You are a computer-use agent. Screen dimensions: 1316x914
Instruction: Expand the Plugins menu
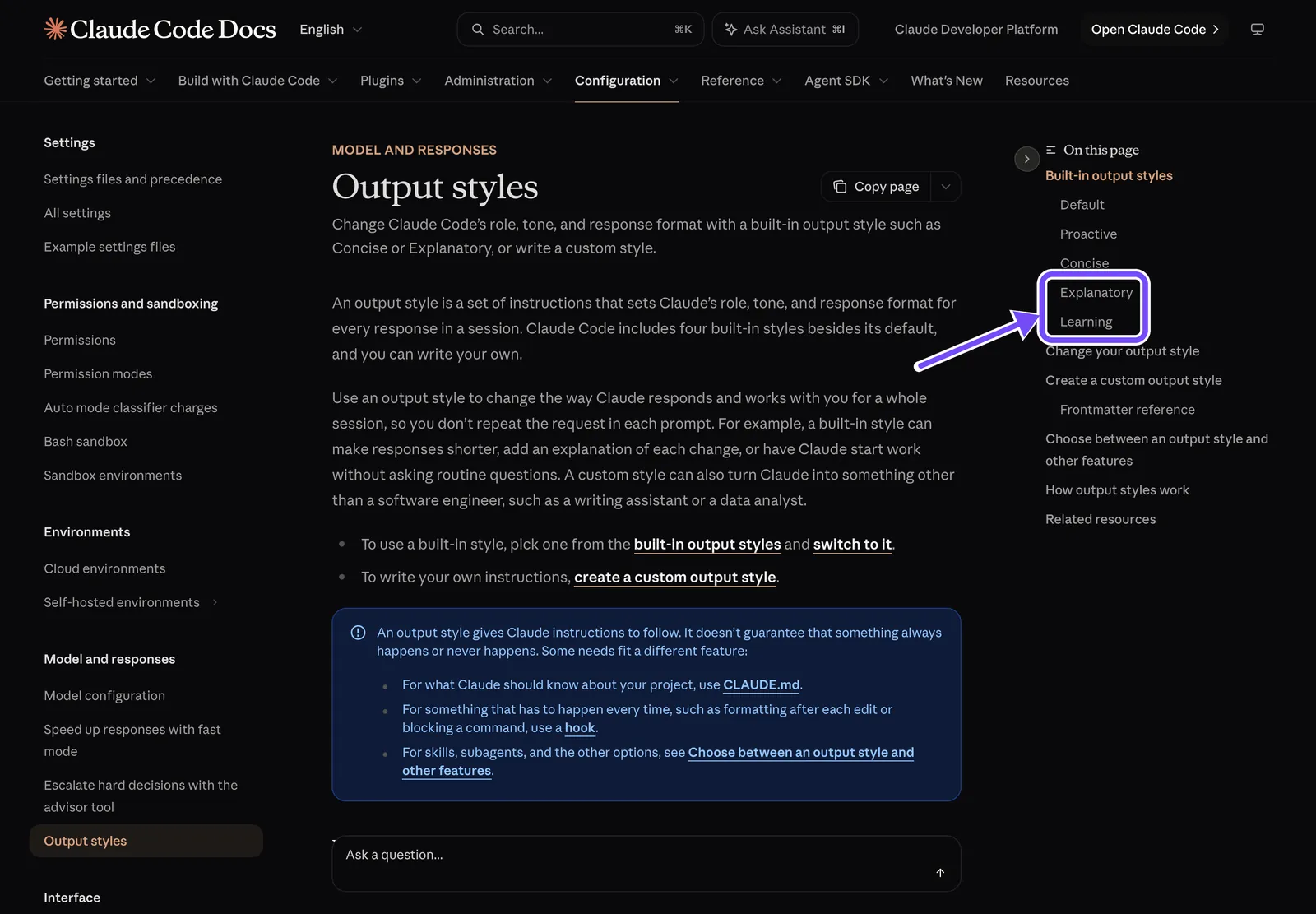pos(391,81)
